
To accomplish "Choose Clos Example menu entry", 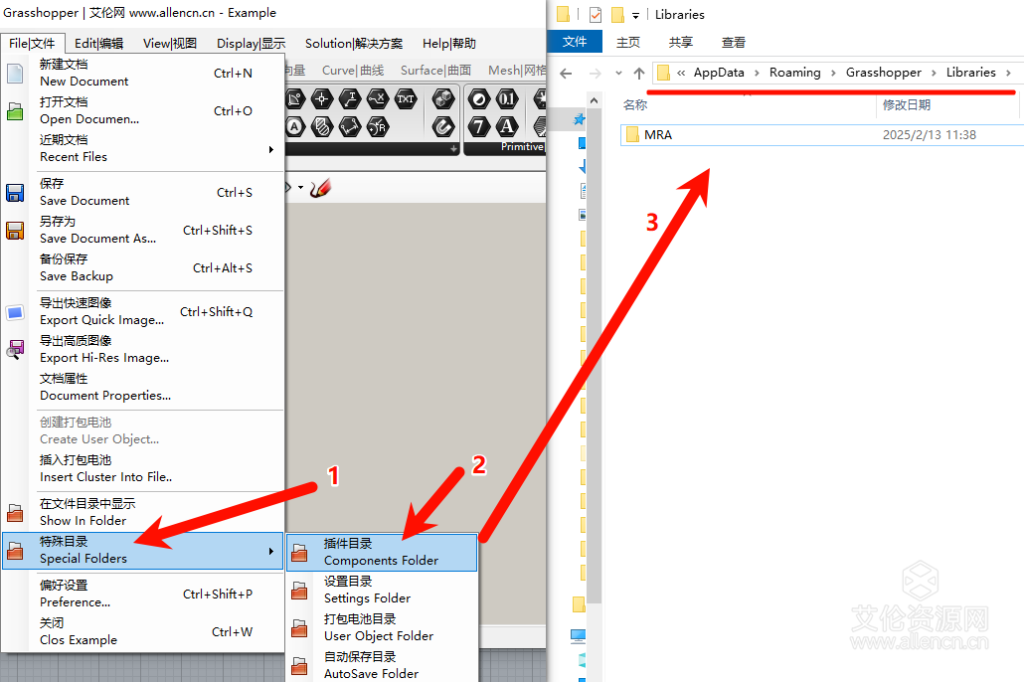I will click(144, 632).
